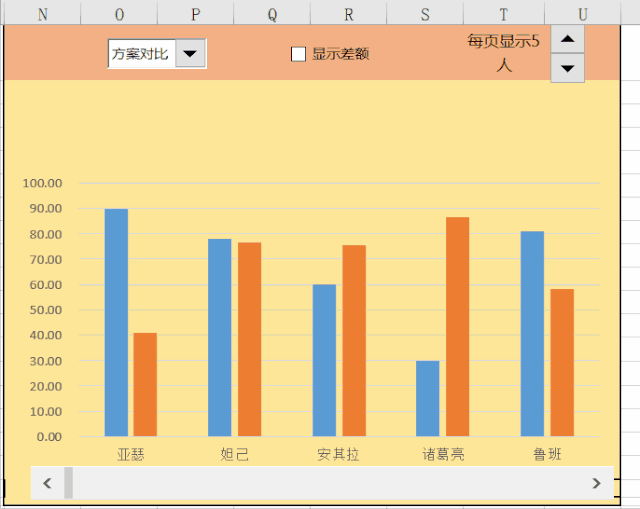640x509 pixels.
Task: Click the 0.00 axis value
Action: pos(49,437)
